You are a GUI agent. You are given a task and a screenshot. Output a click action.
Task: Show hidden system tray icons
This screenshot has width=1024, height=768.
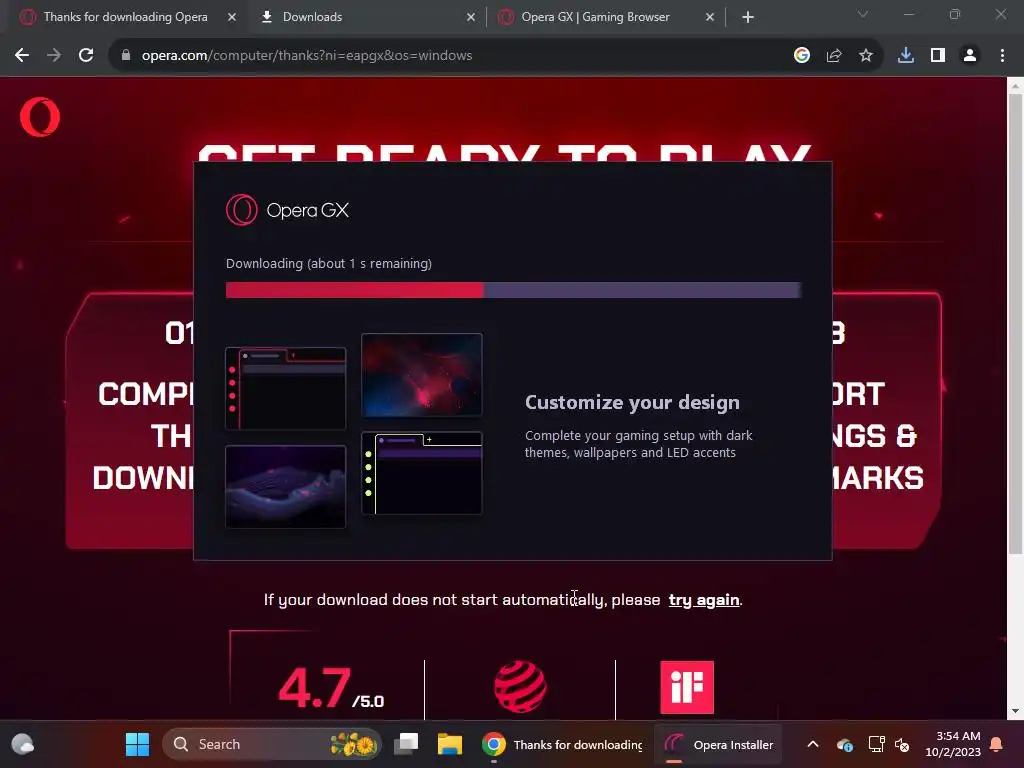point(813,744)
